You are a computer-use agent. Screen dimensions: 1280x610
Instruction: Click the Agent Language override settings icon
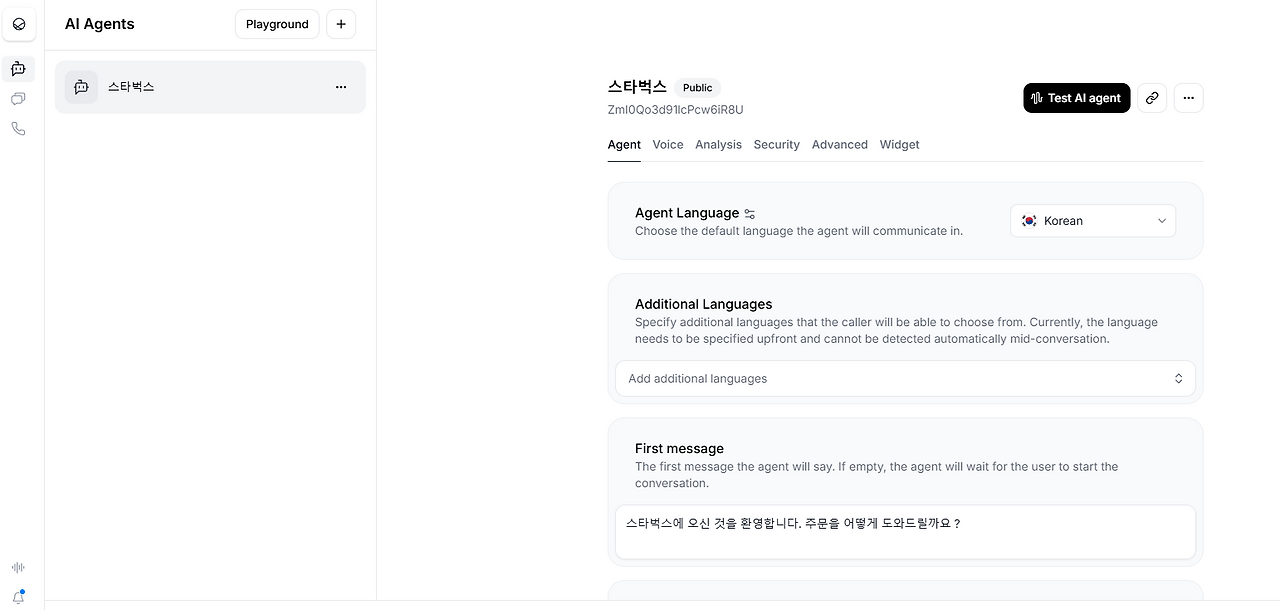[x=750, y=214]
